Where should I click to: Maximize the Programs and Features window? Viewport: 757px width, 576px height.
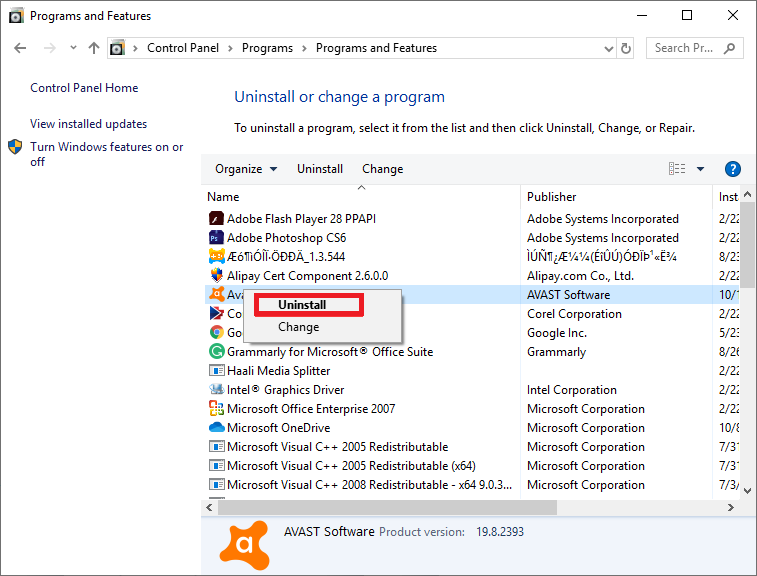[x=687, y=15]
